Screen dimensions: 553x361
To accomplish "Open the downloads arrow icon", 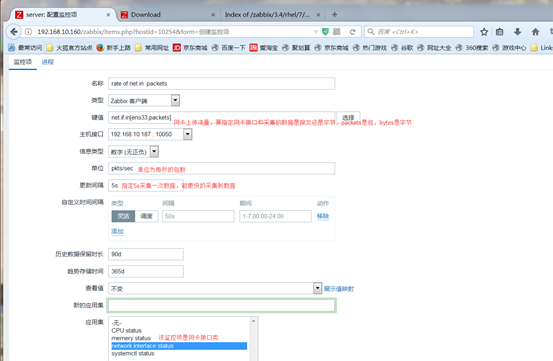I will (517, 32).
